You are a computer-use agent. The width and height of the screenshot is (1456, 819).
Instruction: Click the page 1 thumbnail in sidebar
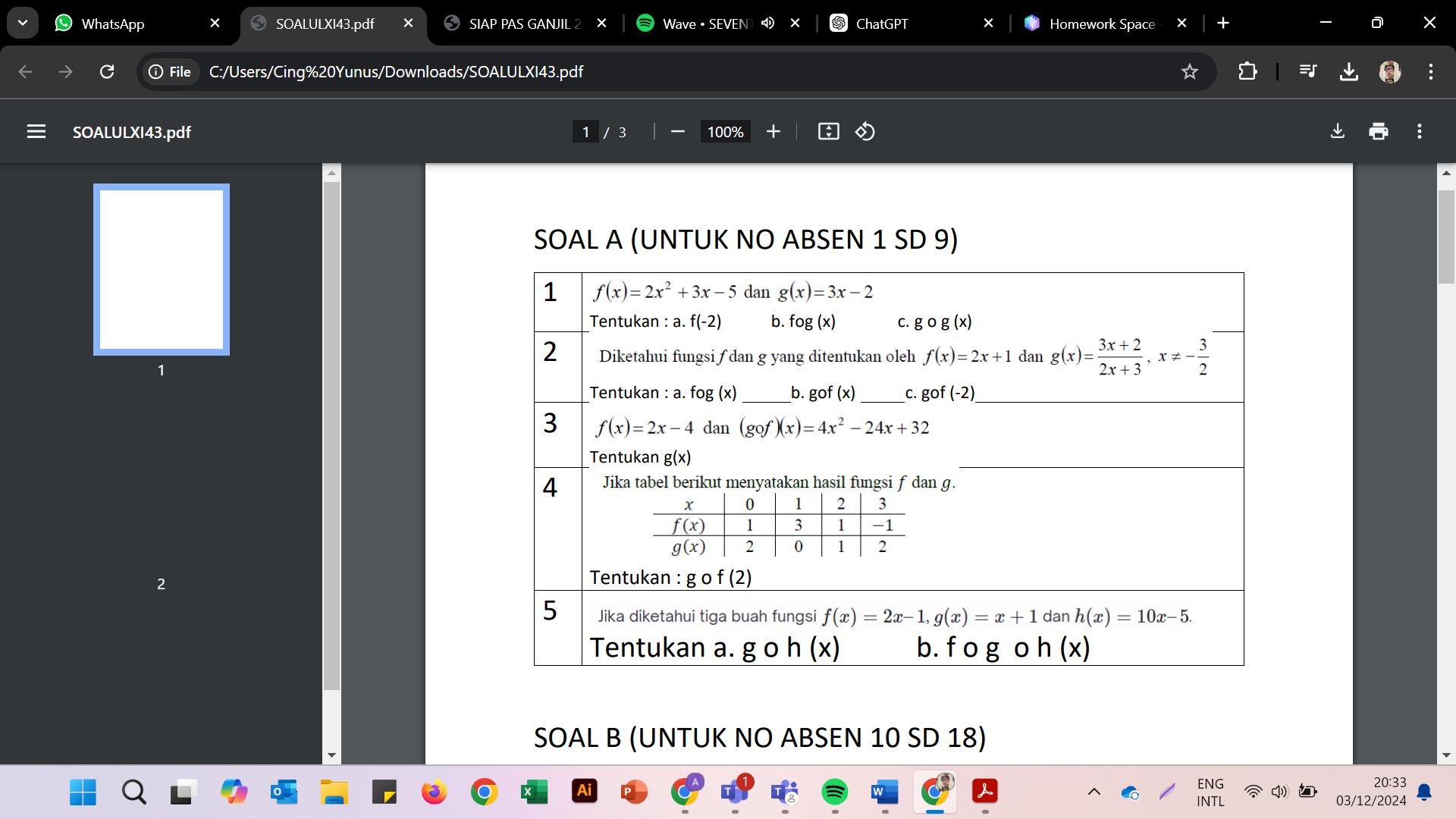point(161,269)
